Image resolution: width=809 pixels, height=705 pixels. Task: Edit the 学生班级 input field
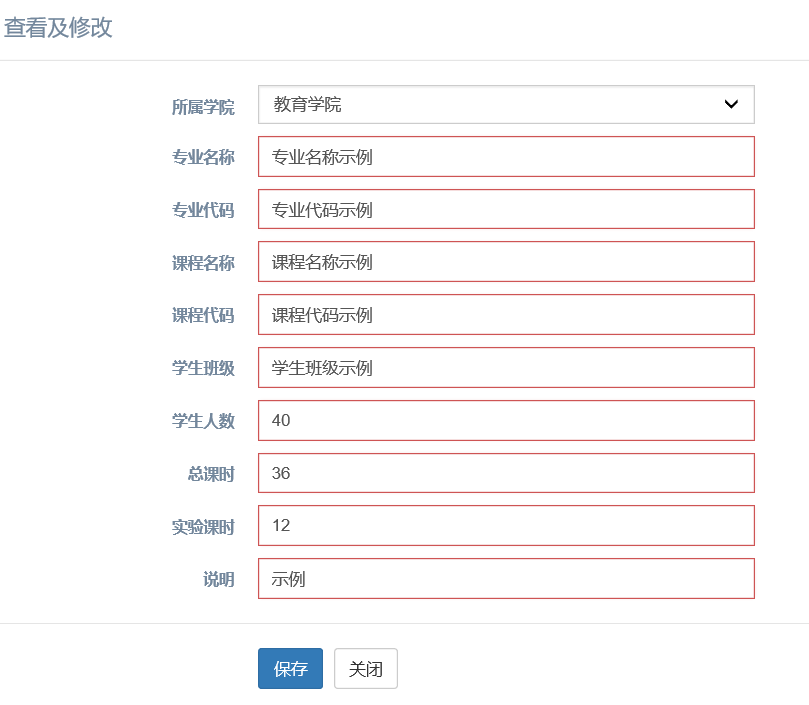pos(506,367)
